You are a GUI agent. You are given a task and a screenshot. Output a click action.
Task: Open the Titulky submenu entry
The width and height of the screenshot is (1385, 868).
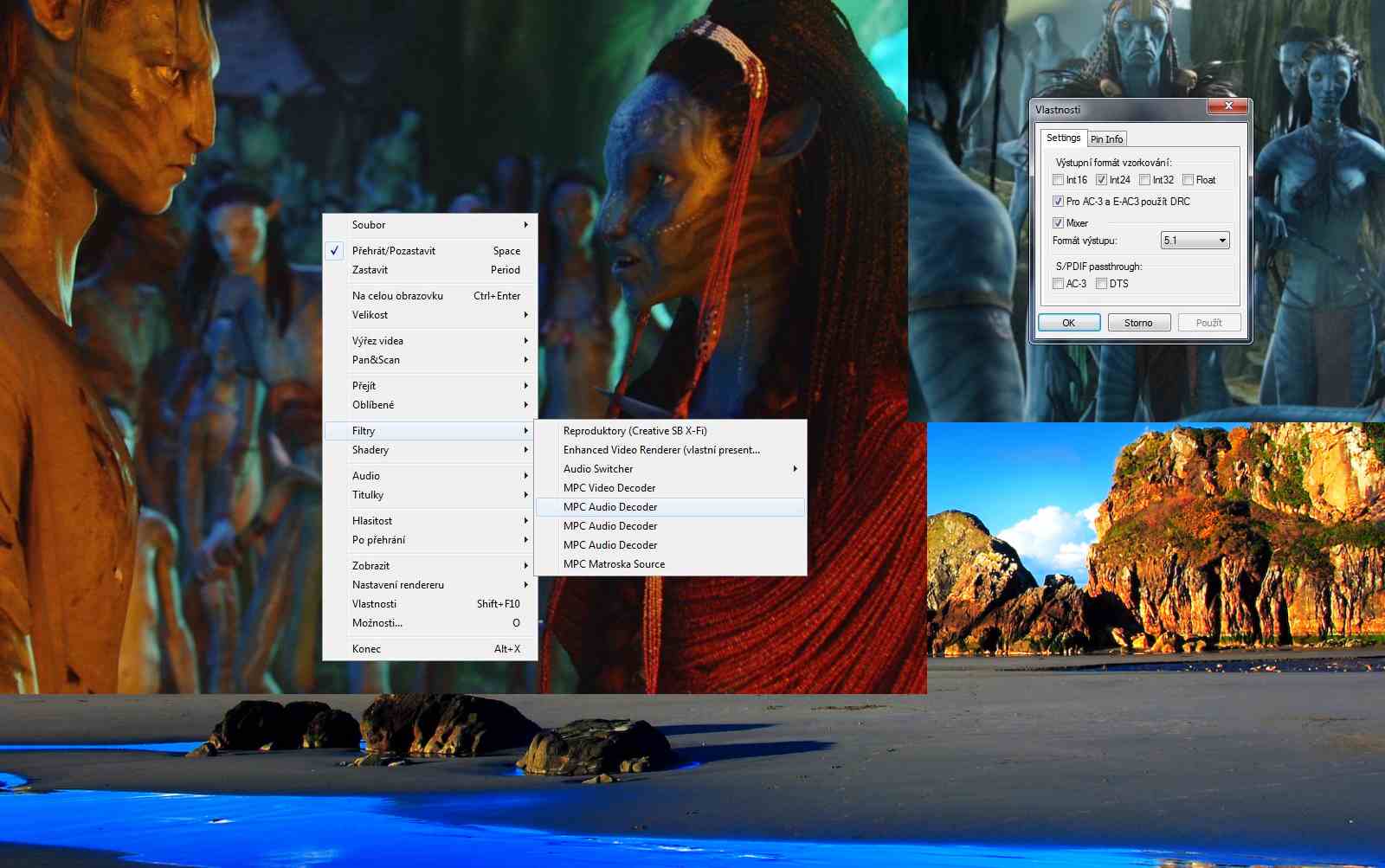pos(430,495)
